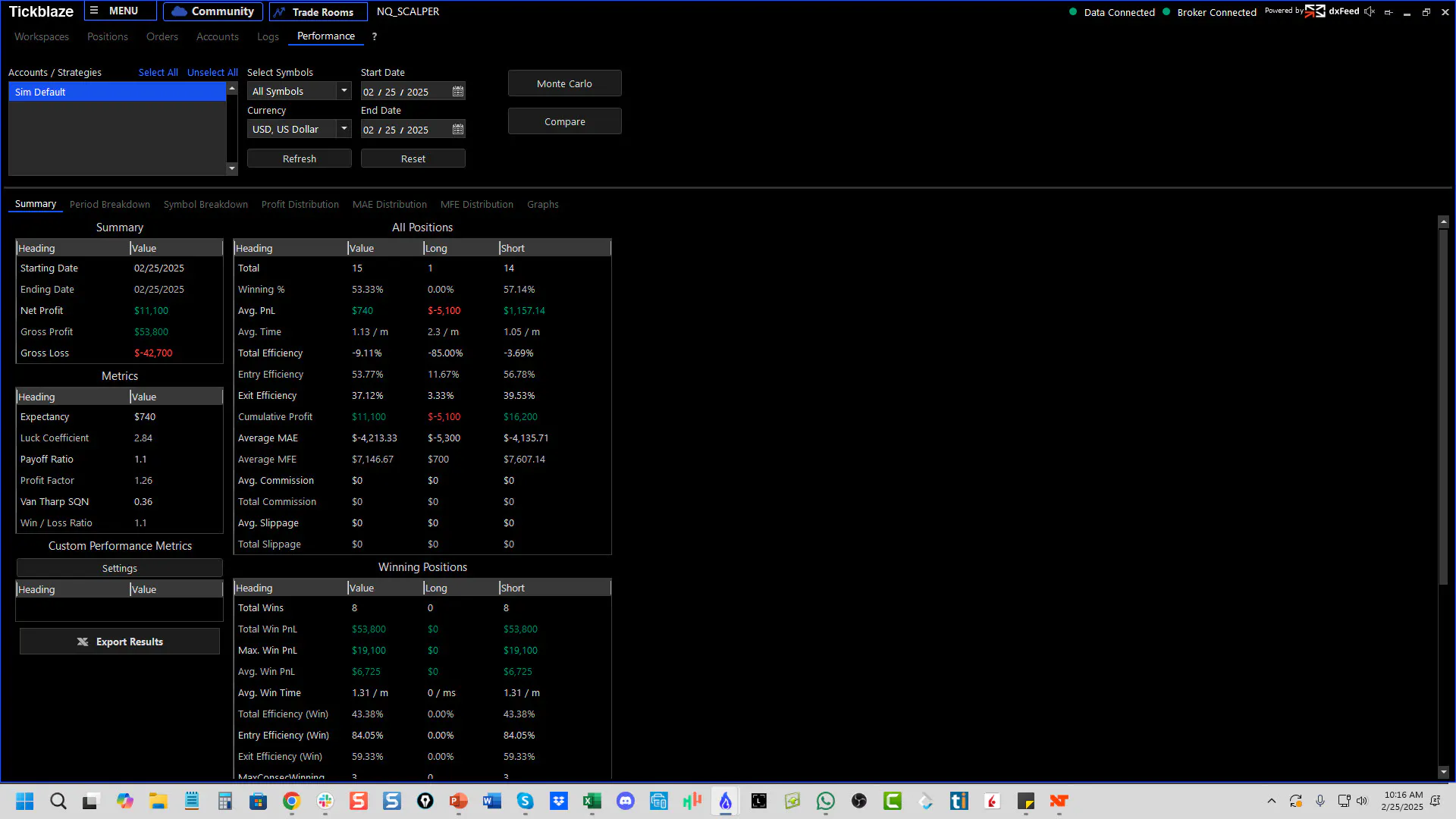Click the Select All link
1456x819 pixels.
click(x=158, y=73)
